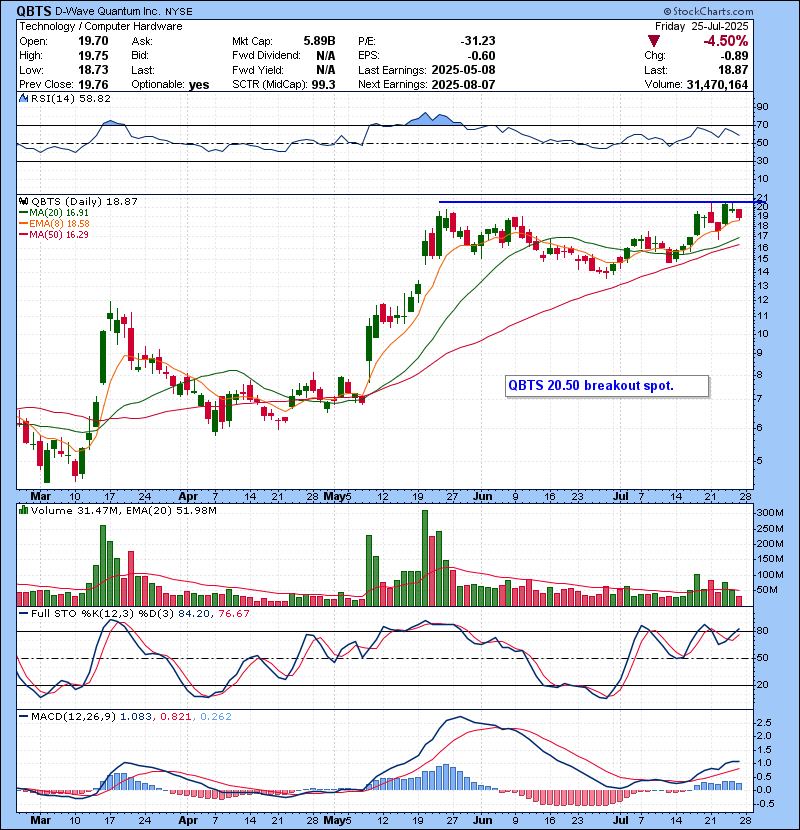
Task: Click the Volume value 31,470,164
Action: pyautogui.click(x=717, y=84)
